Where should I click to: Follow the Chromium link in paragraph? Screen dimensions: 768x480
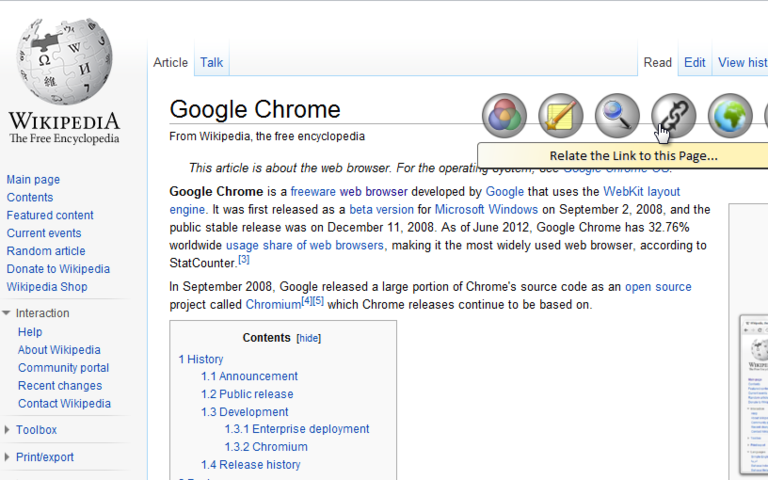point(273,304)
